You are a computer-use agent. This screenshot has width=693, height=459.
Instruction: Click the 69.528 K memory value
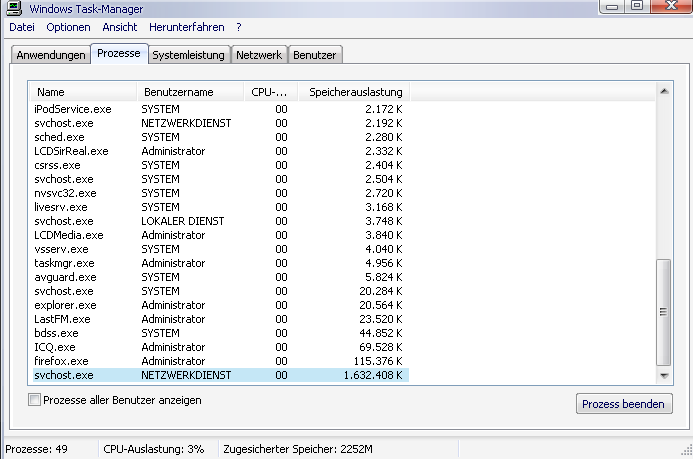click(x=381, y=347)
